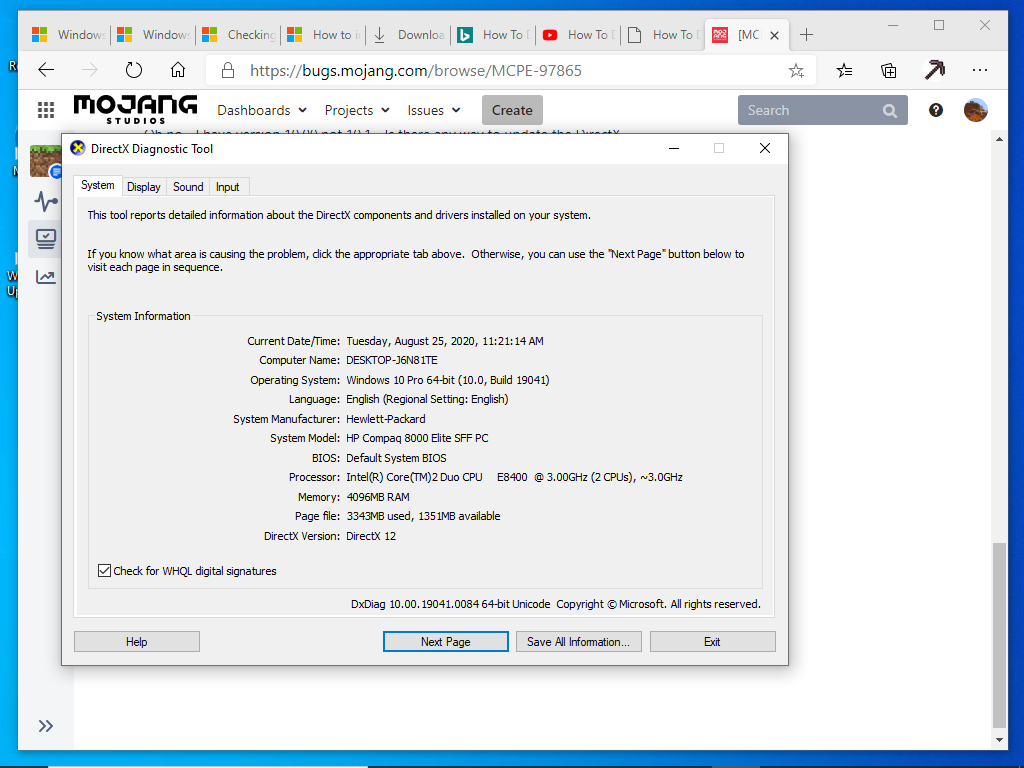Viewport: 1024px width, 768px height.
Task: Open the Favorites list button
Action: [x=844, y=71]
